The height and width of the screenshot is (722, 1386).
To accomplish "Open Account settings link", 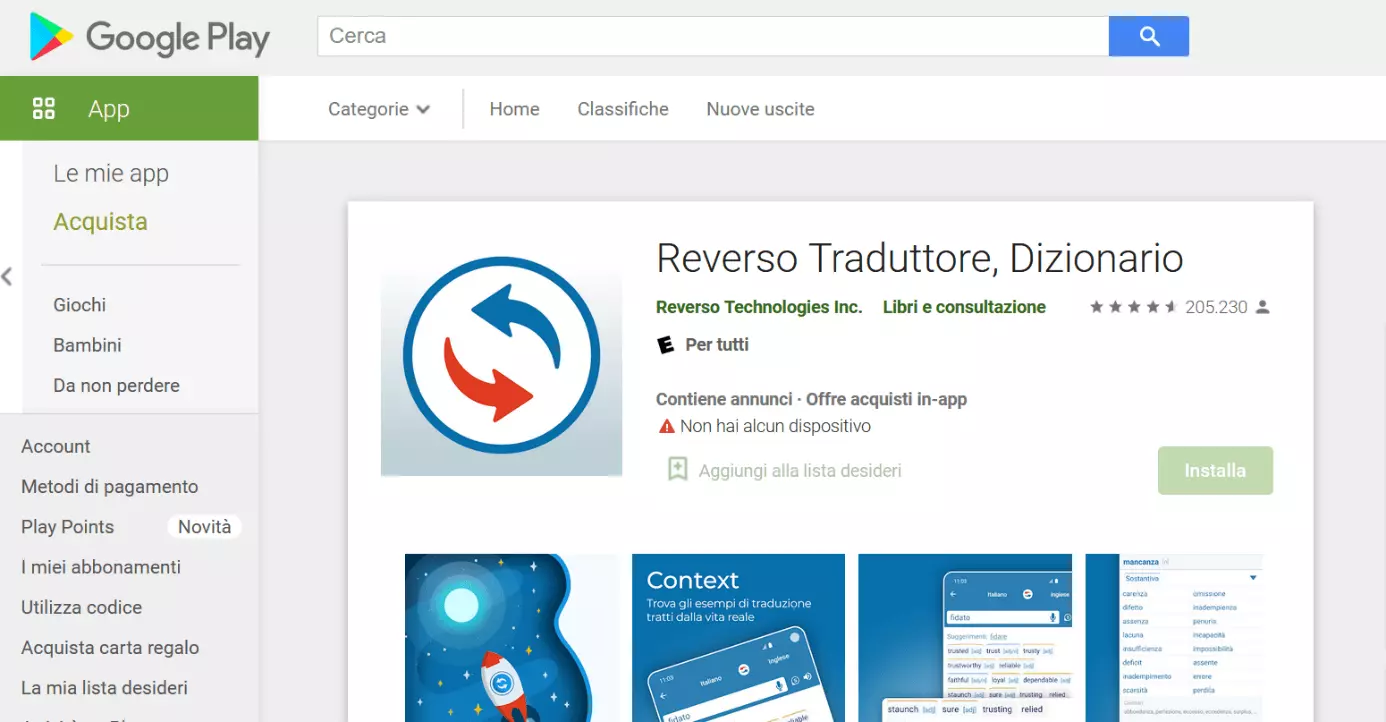I will point(56,446).
